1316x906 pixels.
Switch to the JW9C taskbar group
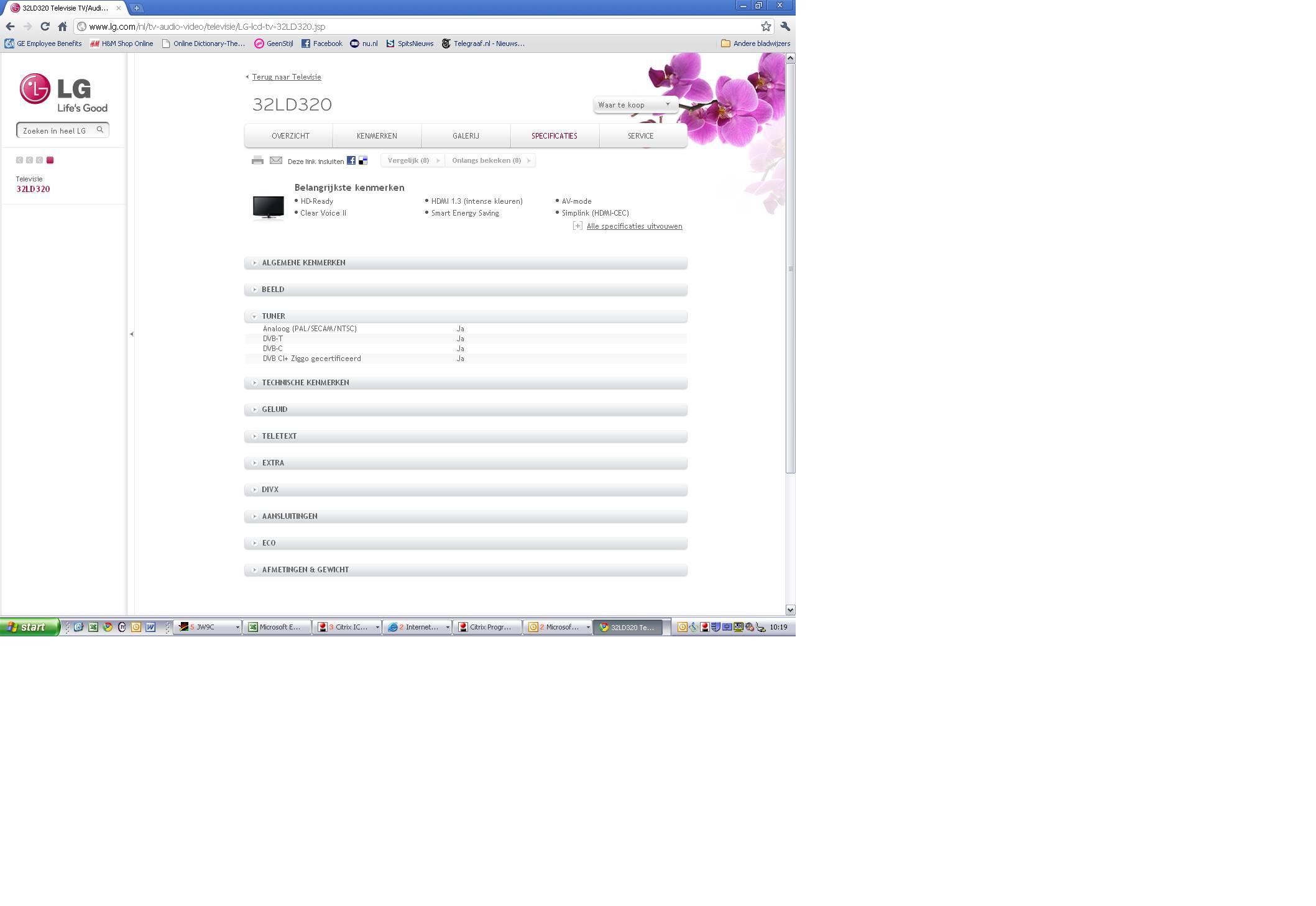coord(207,627)
